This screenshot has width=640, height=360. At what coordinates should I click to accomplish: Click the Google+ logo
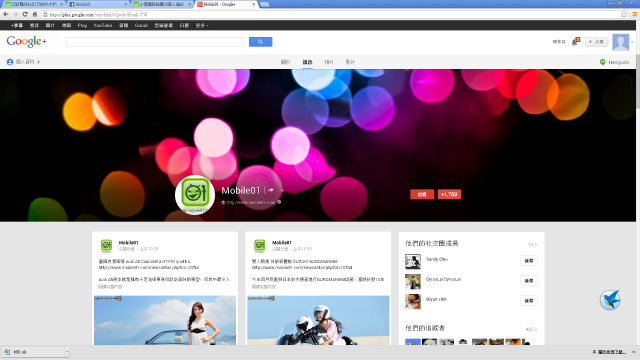pyautogui.click(x=27, y=41)
